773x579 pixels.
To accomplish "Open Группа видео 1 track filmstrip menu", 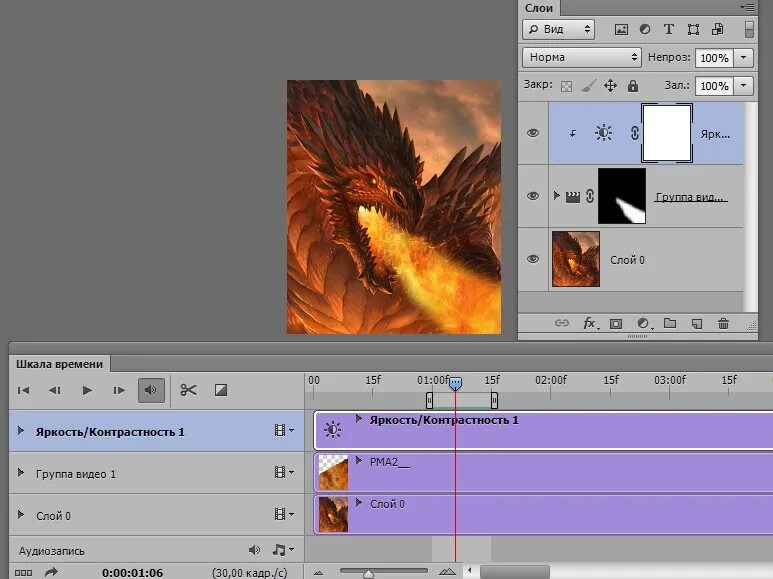I will 283,472.
